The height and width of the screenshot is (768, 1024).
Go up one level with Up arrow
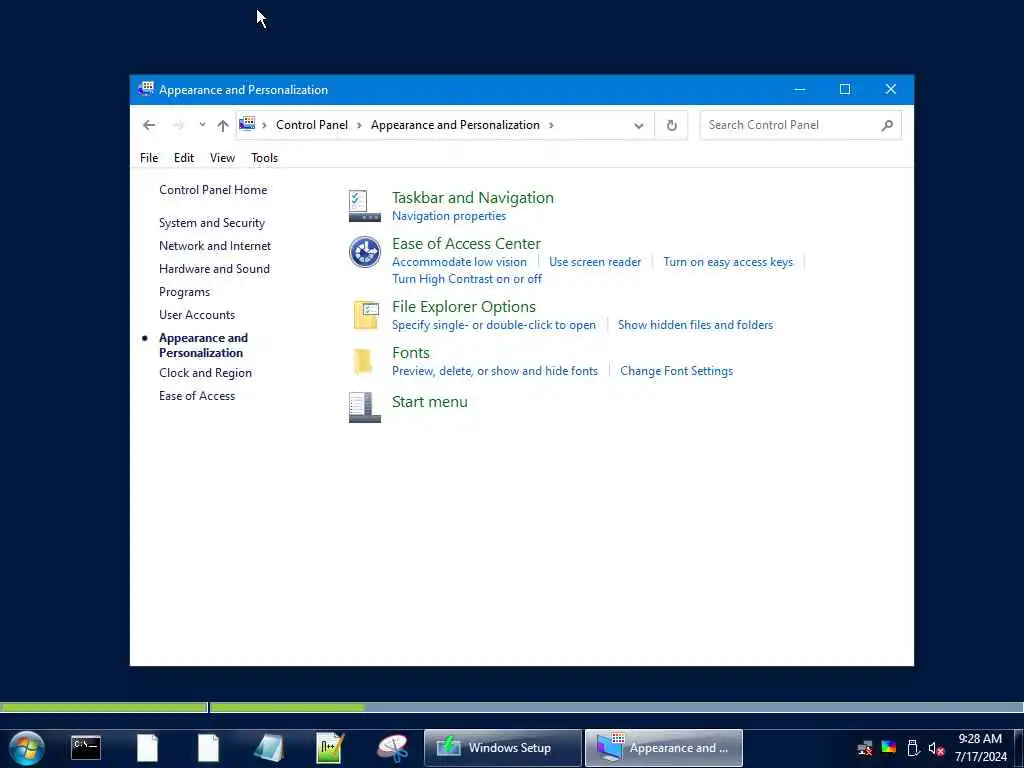pyautogui.click(x=223, y=125)
